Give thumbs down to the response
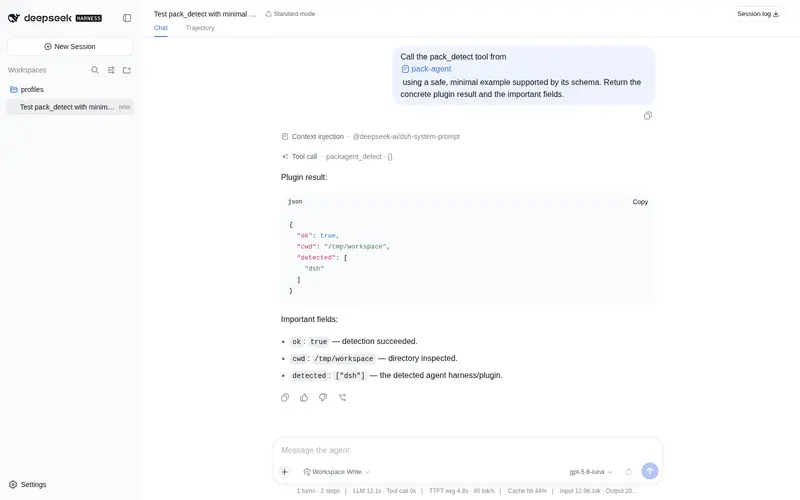The height and width of the screenshot is (500, 800). point(323,397)
